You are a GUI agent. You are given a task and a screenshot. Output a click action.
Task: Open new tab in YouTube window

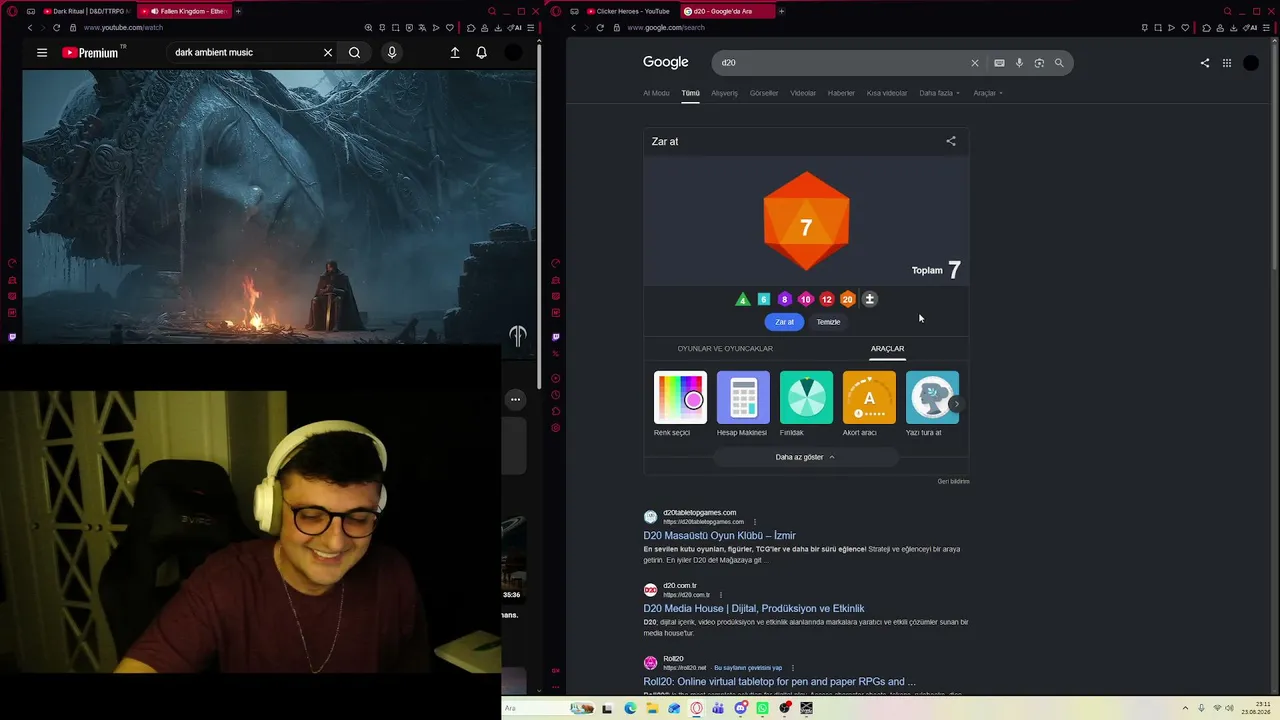[x=238, y=11]
